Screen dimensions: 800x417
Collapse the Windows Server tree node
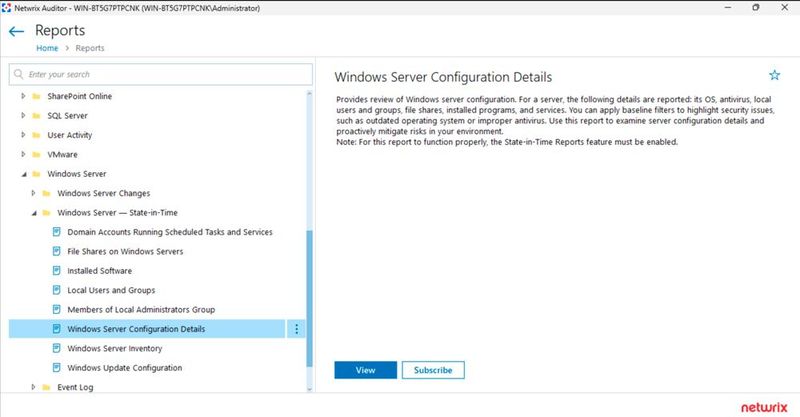pyautogui.click(x=23, y=175)
